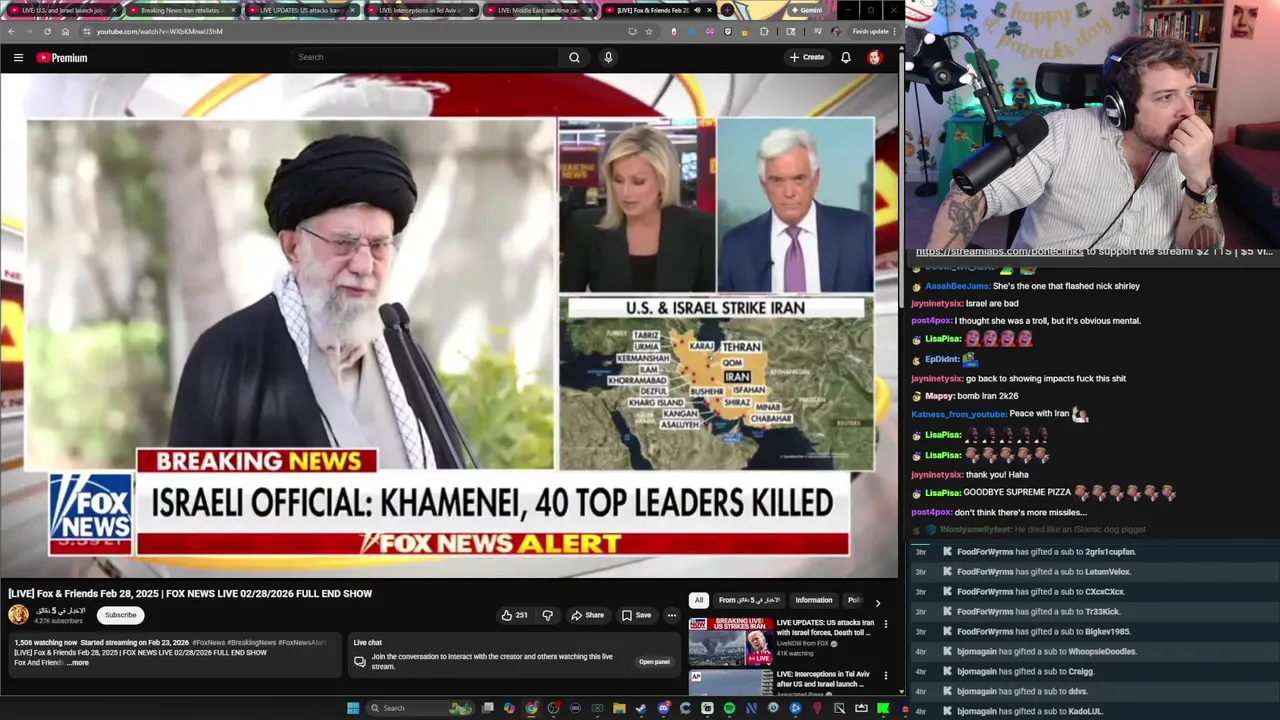Mute the Fox & Friends tab audio icon
Viewport: 1280px width, 720px height.
coord(697,10)
